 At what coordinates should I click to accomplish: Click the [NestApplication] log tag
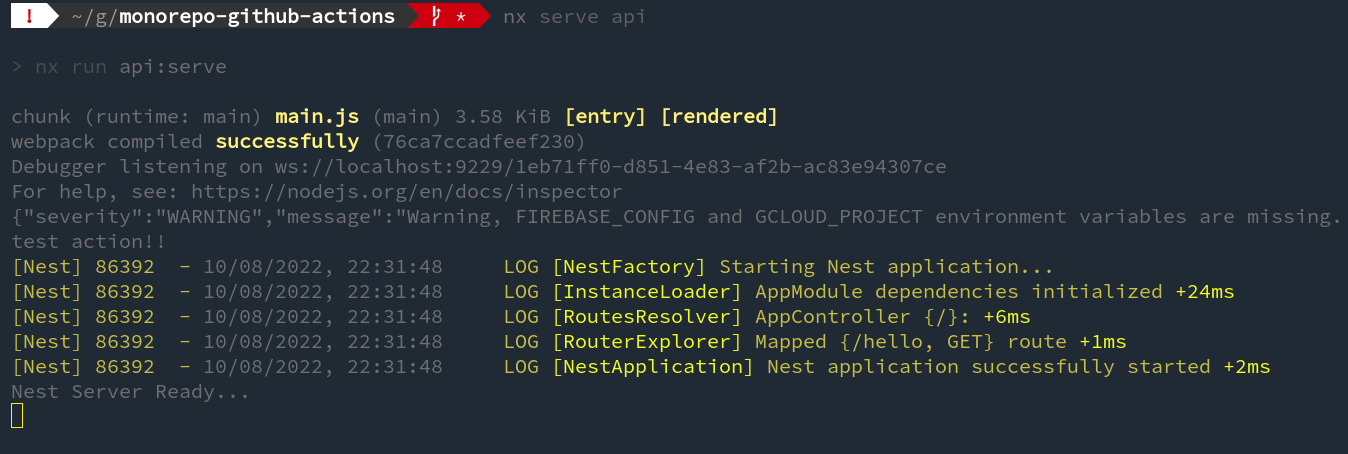[654, 367]
